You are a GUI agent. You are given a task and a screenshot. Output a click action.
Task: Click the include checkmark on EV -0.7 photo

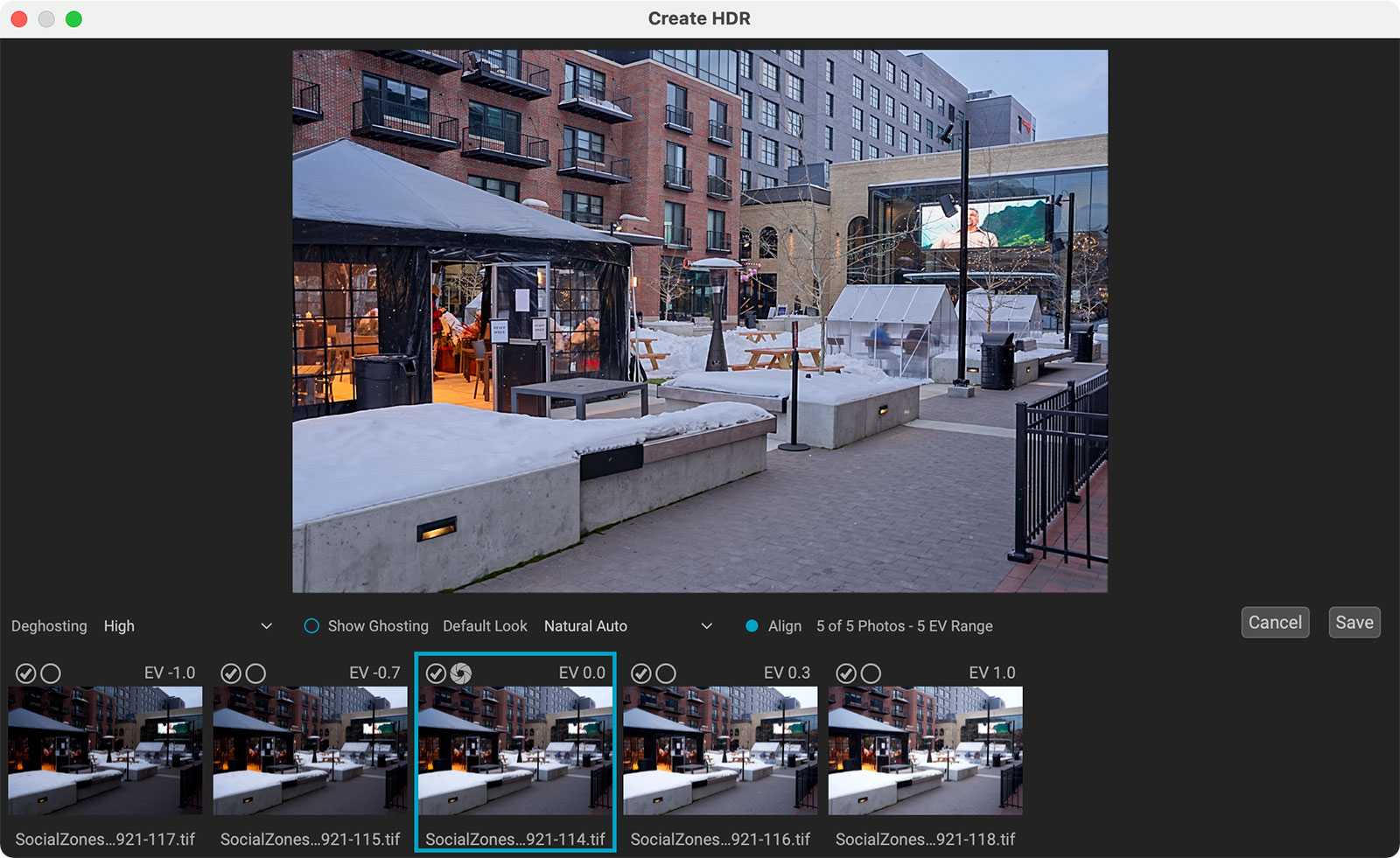pos(230,673)
